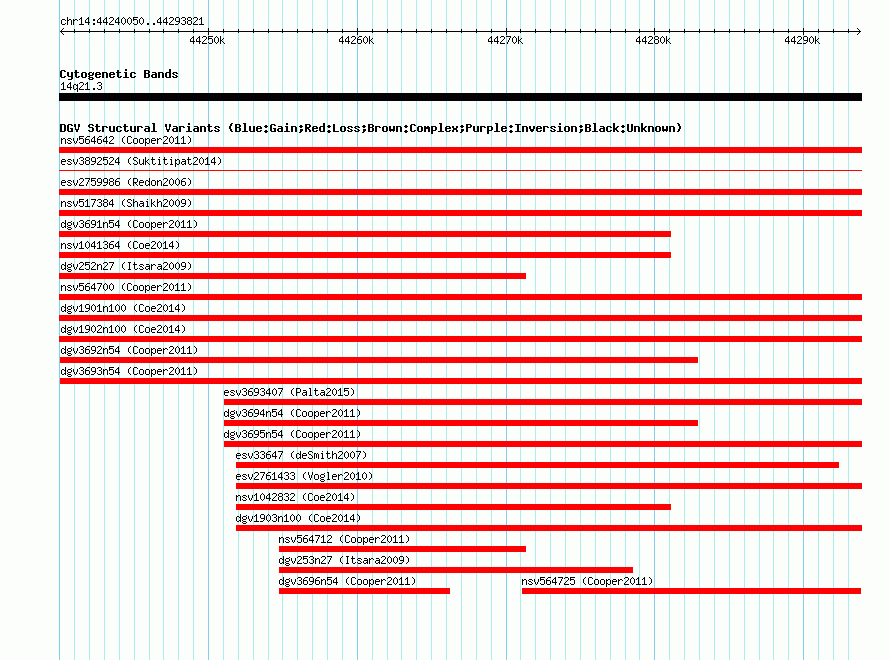
Task: Click the red bar under dgv3694n54
Action: pos(461,423)
